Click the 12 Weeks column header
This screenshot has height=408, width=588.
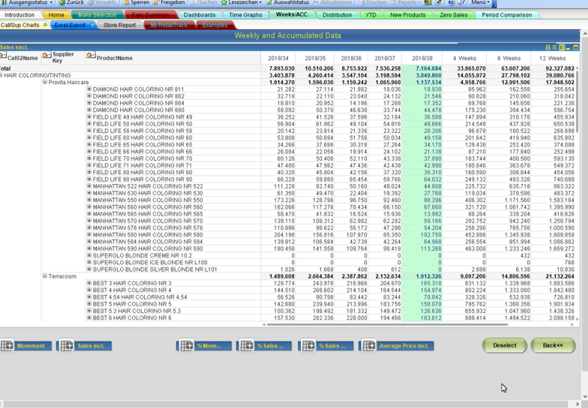coord(552,58)
